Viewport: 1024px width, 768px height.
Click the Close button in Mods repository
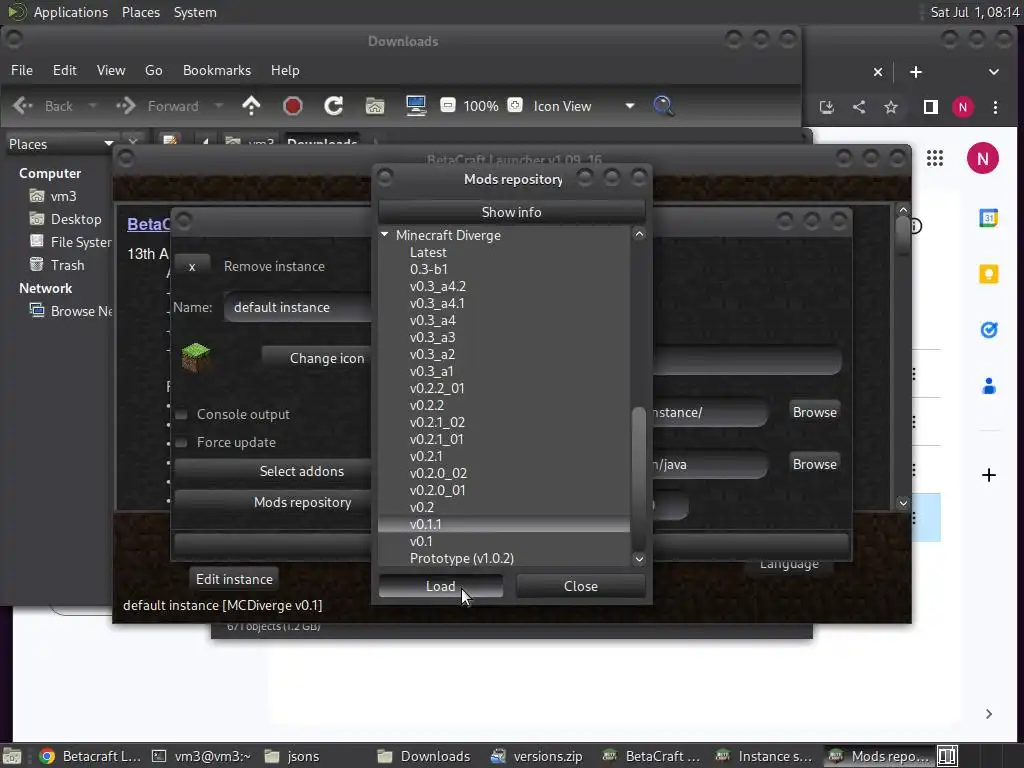point(581,586)
